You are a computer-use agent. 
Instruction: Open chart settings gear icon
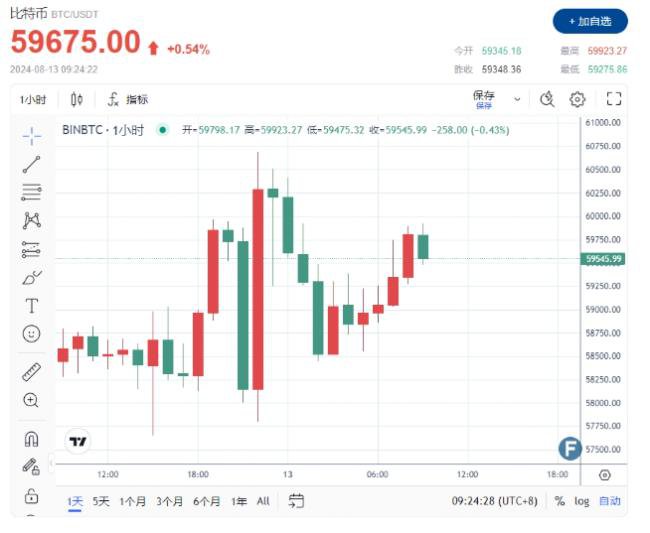[577, 99]
